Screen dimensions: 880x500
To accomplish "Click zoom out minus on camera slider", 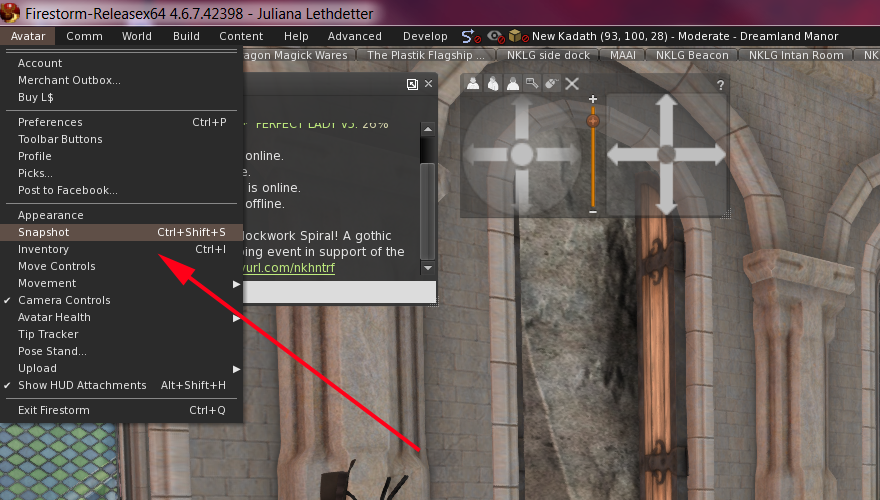I will pyautogui.click(x=593, y=212).
